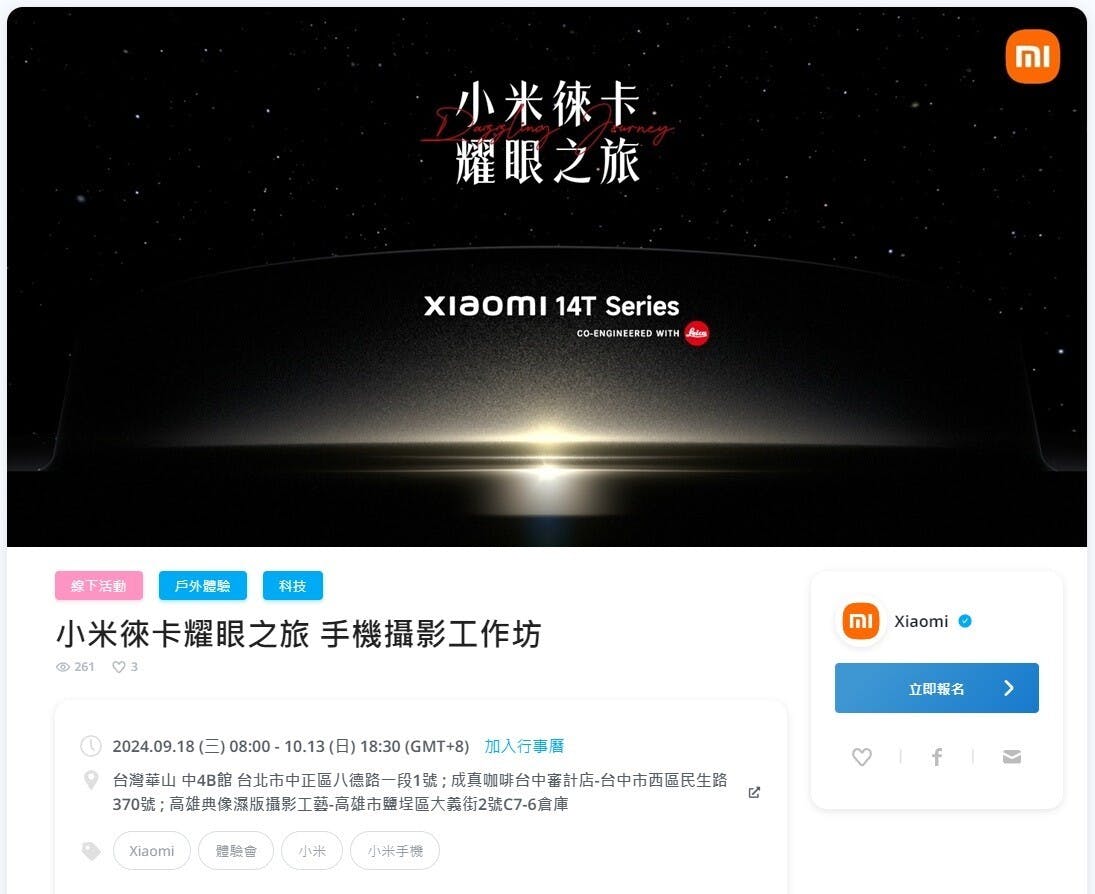Click the blue verified badge next to Xiaomi
This screenshot has width=1095, height=894.
965,621
